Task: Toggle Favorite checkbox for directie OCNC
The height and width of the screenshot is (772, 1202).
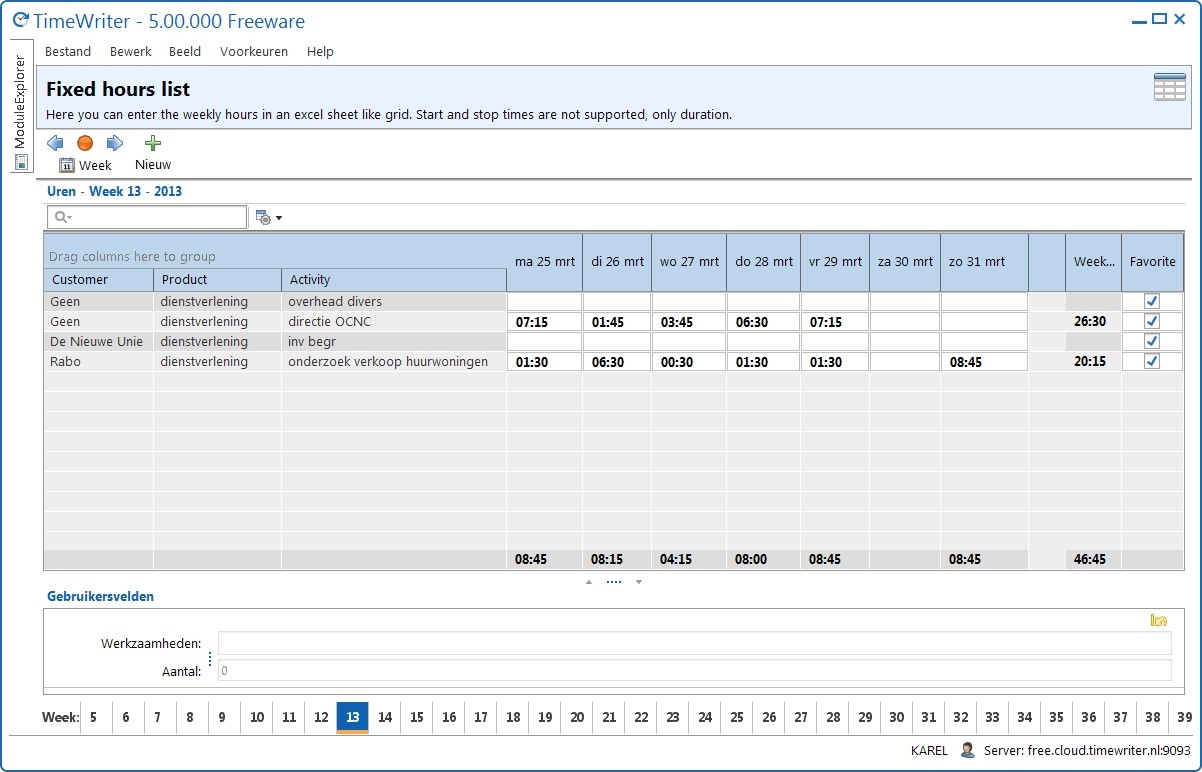Action: (1151, 321)
